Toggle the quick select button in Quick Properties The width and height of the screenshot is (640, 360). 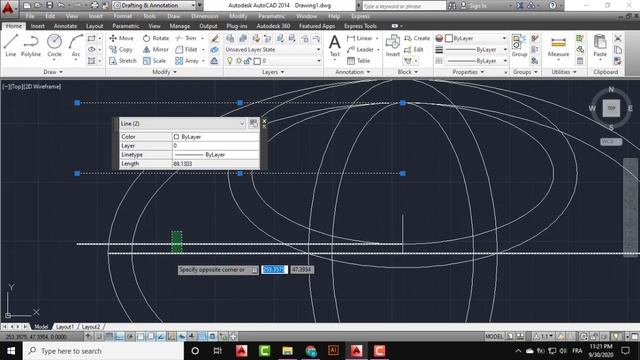pos(253,123)
